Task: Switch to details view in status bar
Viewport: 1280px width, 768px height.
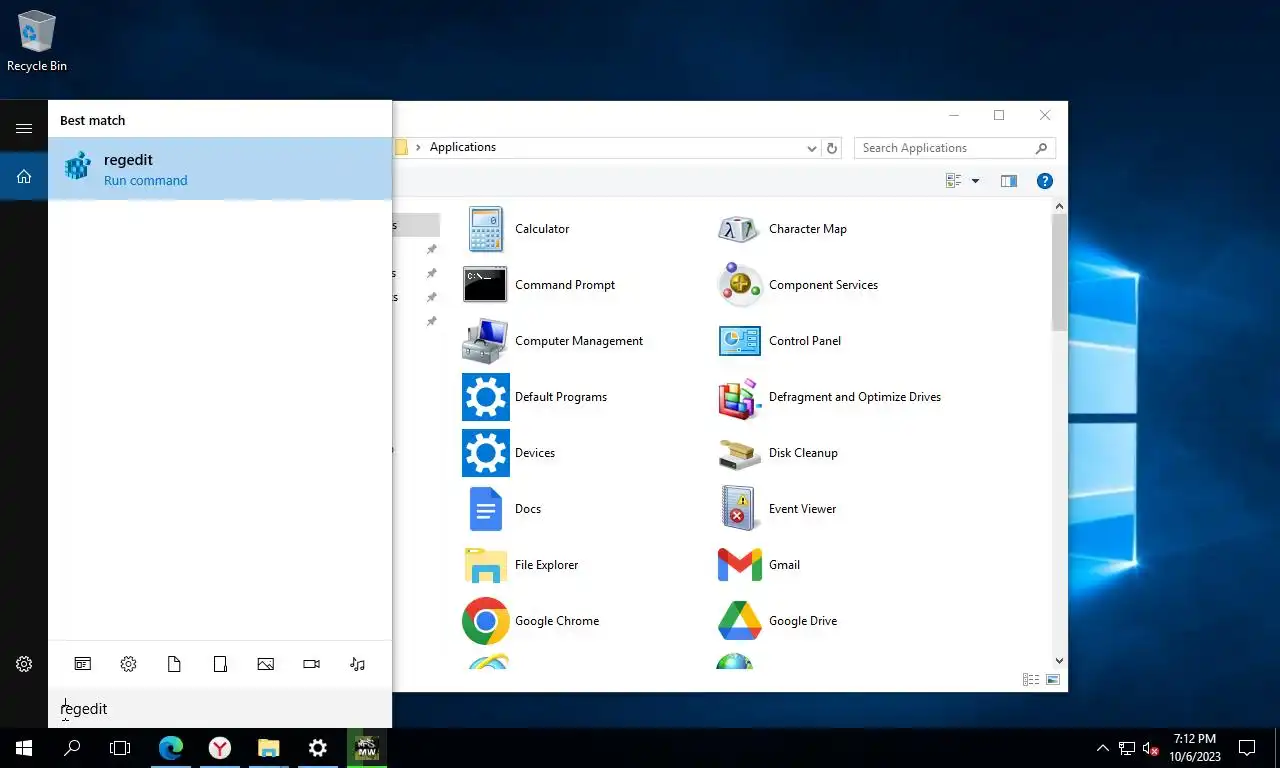Action: pos(1031,680)
